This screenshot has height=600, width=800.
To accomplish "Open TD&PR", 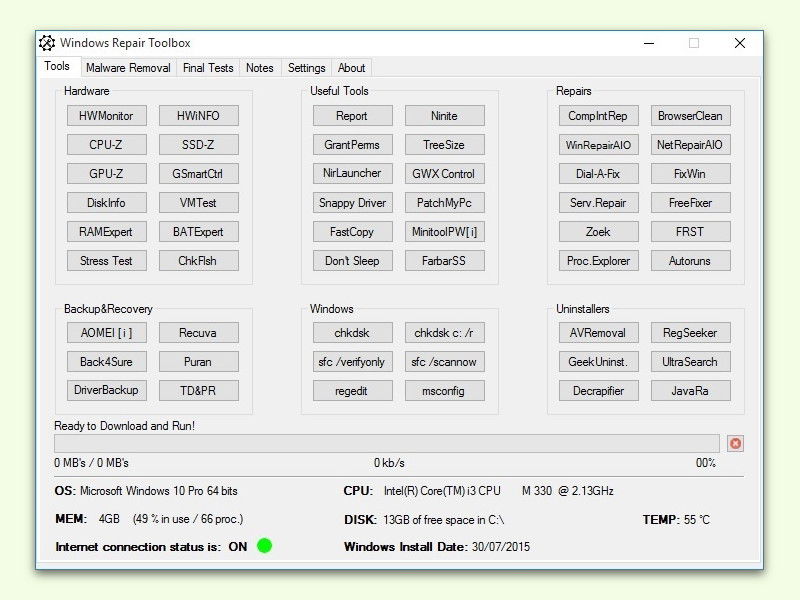I will pyautogui.click(x=198, y=391).
